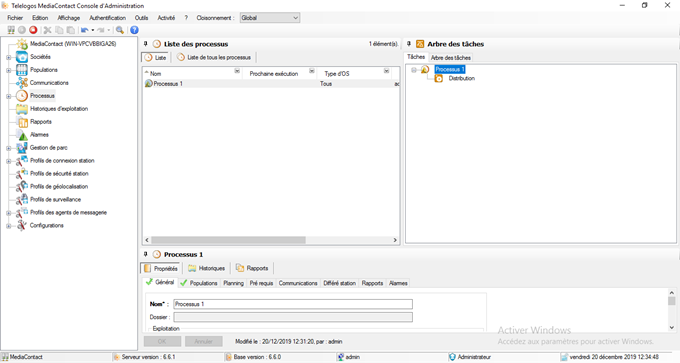Image resolution: width=680 pixels, height=363 pixels.
Task: Click the Redo arrow icon
Action: click(101, 30)
